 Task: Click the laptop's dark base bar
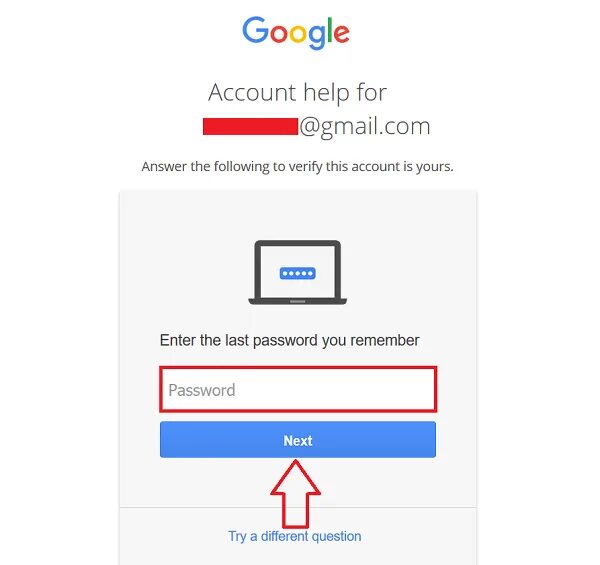click(x=298, y=301)
